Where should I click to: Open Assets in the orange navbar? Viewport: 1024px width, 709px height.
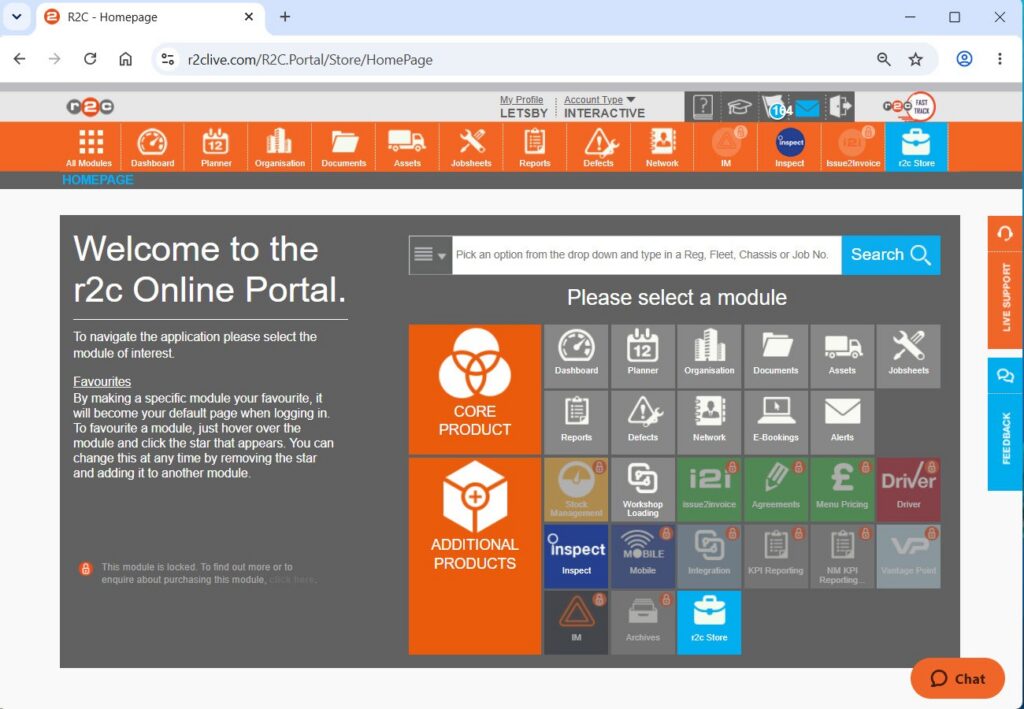coord(407,148)
